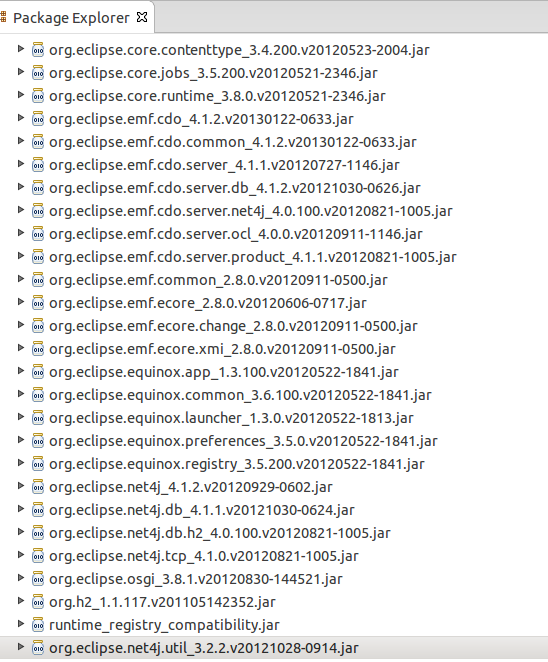Expand org.eclipse.emf.ecore.xmi_2.8.0 jar node

coord(20,347)
